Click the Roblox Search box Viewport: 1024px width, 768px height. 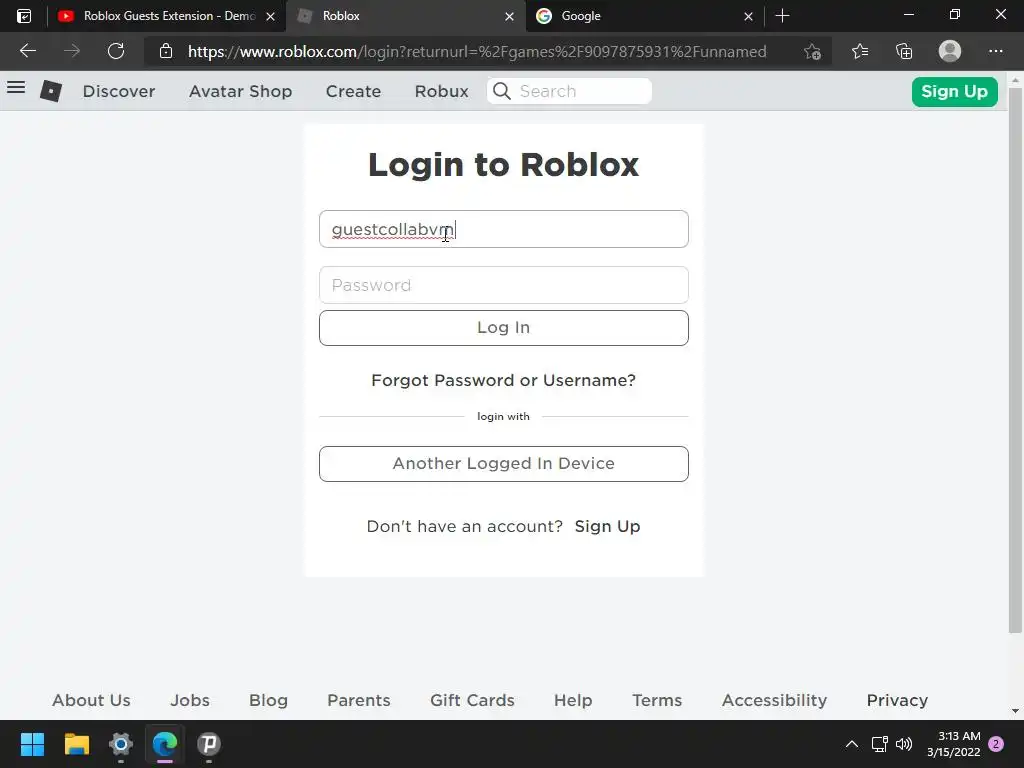click(x=569, y=91)
